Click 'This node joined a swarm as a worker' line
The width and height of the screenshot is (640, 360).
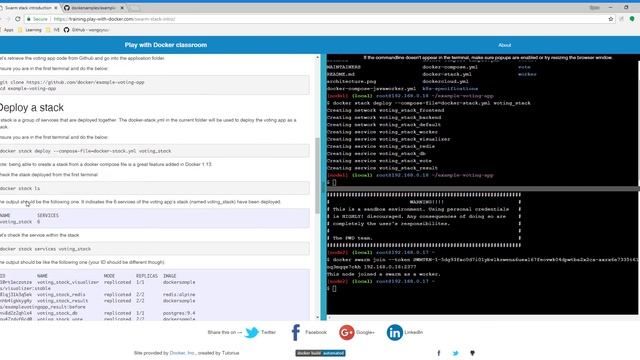coord(384,274)
